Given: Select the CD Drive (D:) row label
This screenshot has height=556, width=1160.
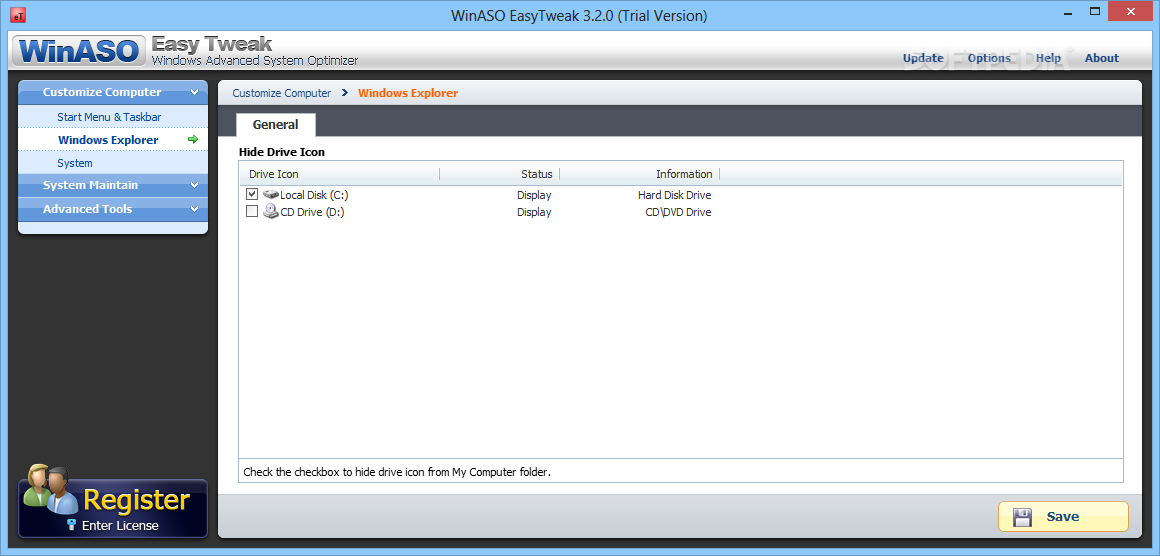Looking at the screenshot, I should click(312, 212).
